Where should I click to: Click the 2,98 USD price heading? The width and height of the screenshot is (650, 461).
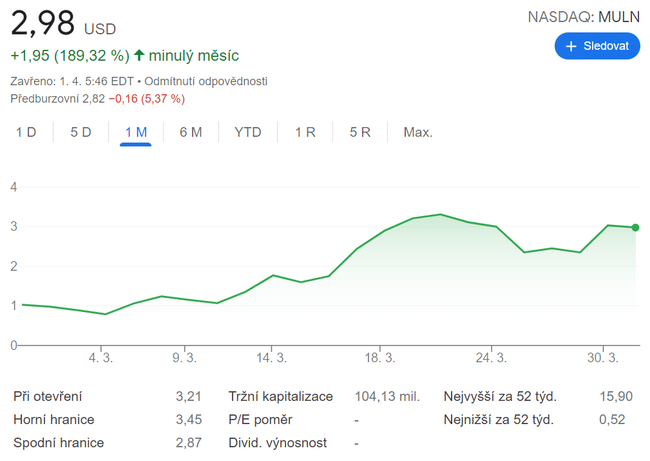[x=62, y=22]
